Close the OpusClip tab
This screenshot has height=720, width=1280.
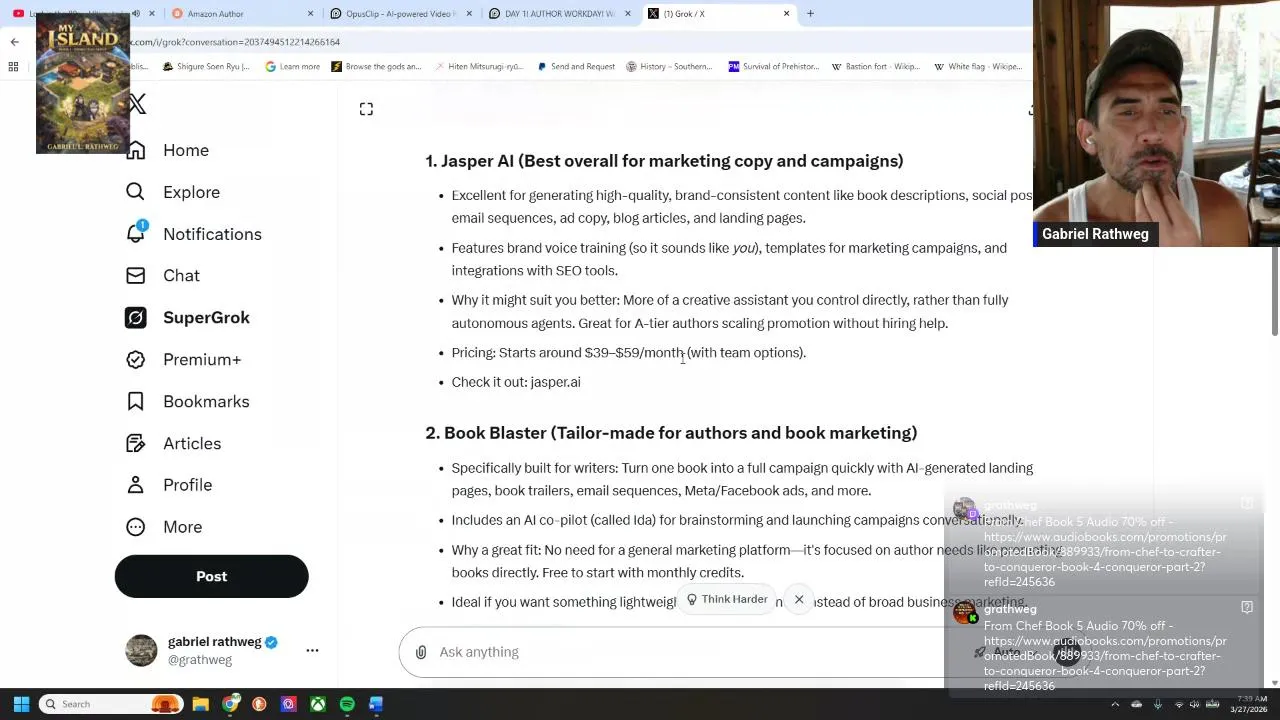tap(468, 14)
